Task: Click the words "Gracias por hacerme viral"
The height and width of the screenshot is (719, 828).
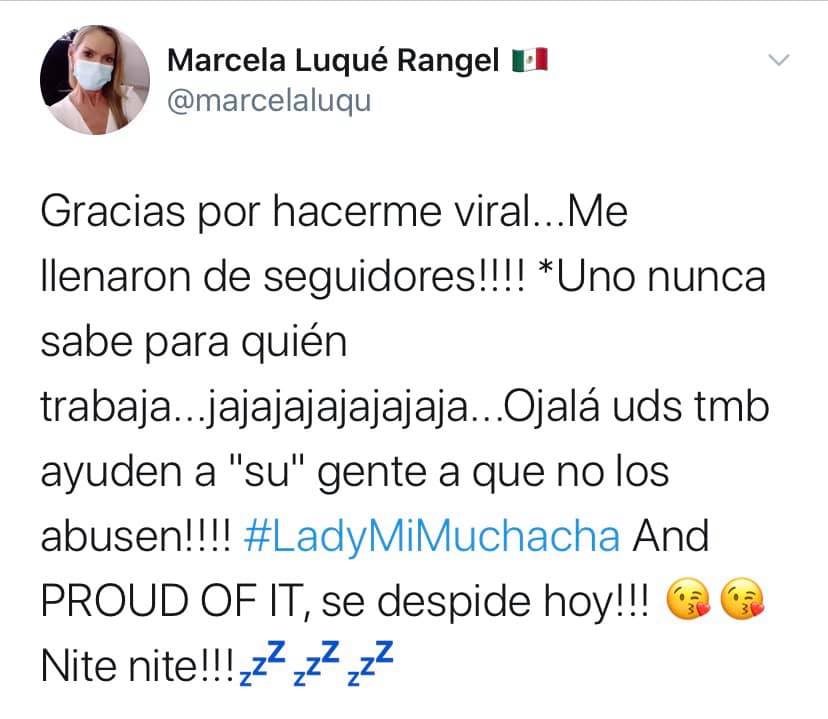Action: pyautogui.click(x=286, y=213)
